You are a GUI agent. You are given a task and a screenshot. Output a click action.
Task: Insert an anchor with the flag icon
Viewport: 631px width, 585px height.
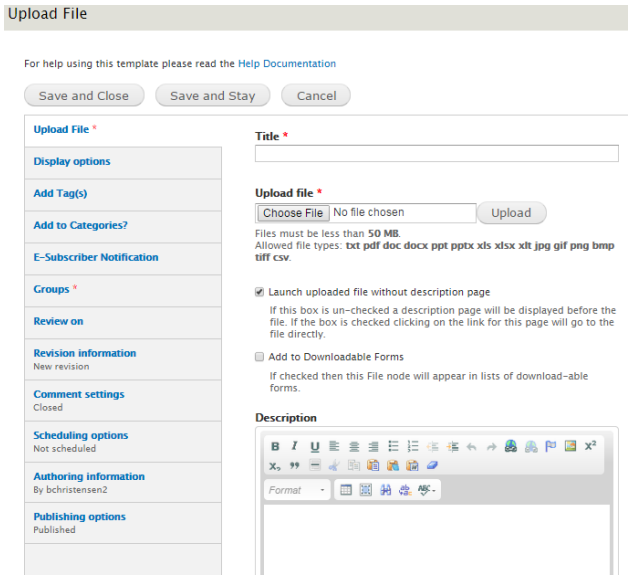(551, 446)
